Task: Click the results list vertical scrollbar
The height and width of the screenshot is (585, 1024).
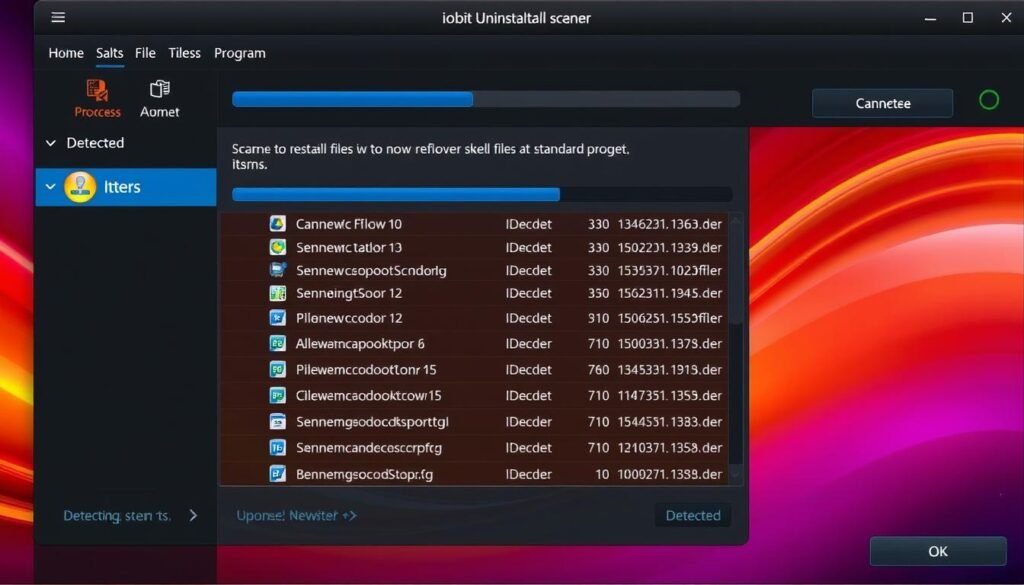Action: [736, 348]
